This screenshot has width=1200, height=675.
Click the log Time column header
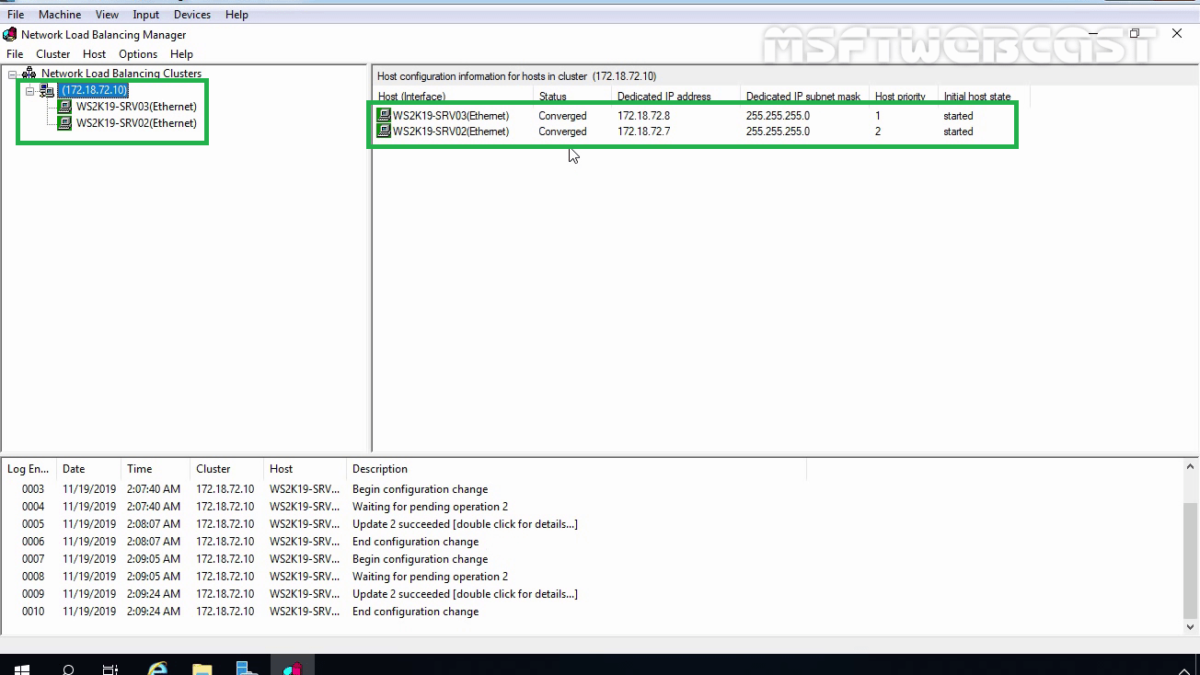pyautogui.click(x=155, y=469)
